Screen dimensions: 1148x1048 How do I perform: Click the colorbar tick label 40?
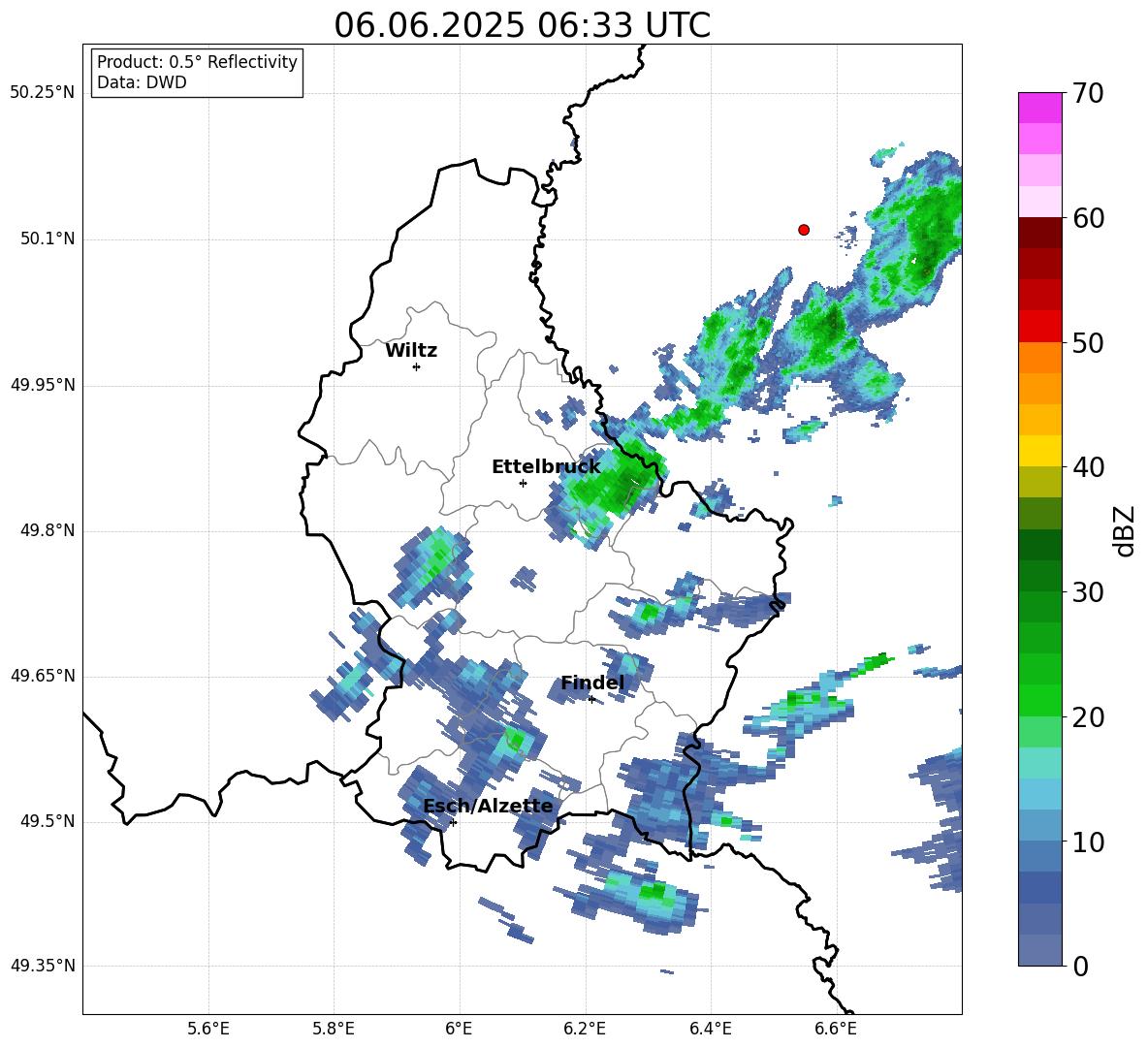[x=1088, y=467]
